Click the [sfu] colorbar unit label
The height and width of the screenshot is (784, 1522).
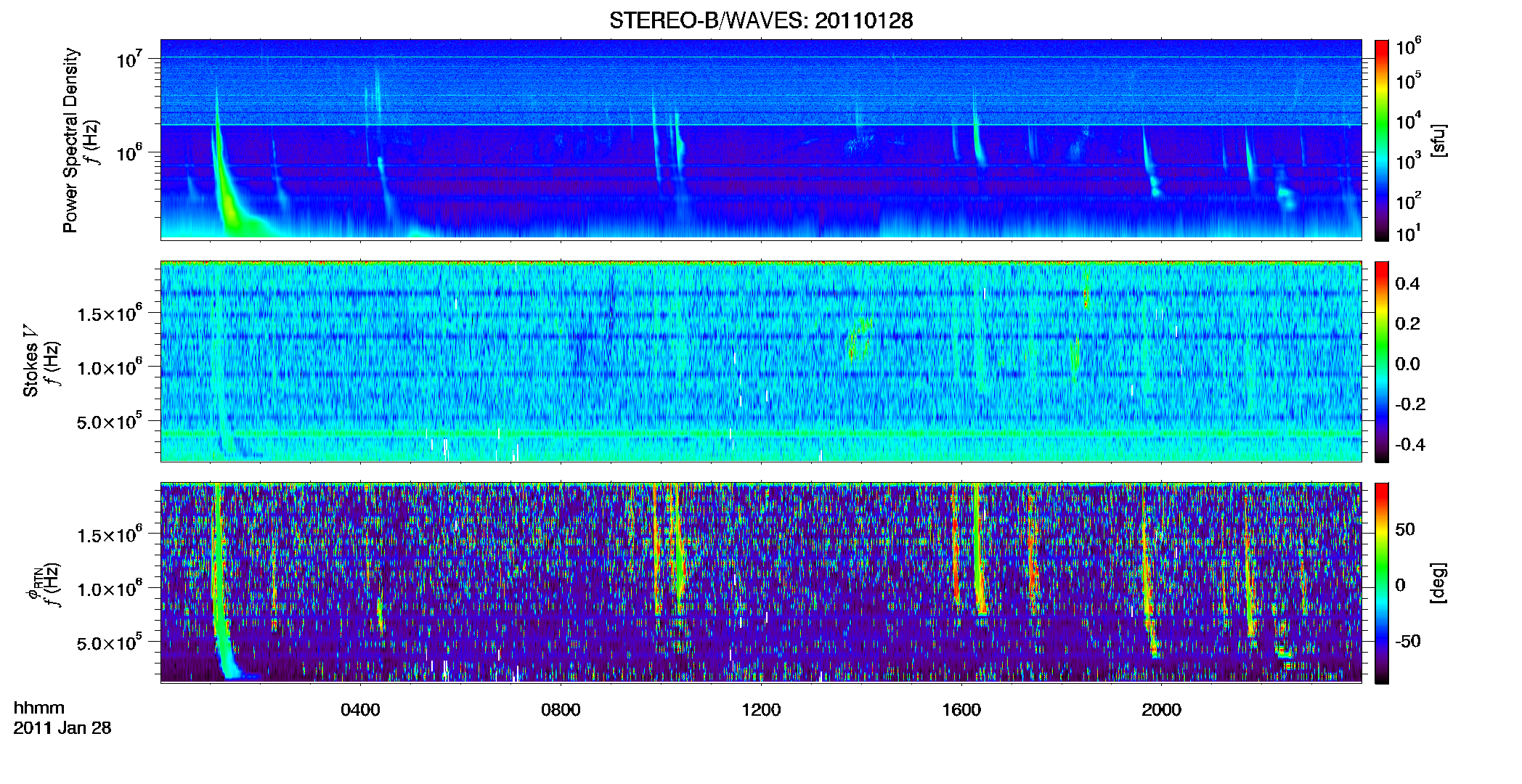point(1438,141)
